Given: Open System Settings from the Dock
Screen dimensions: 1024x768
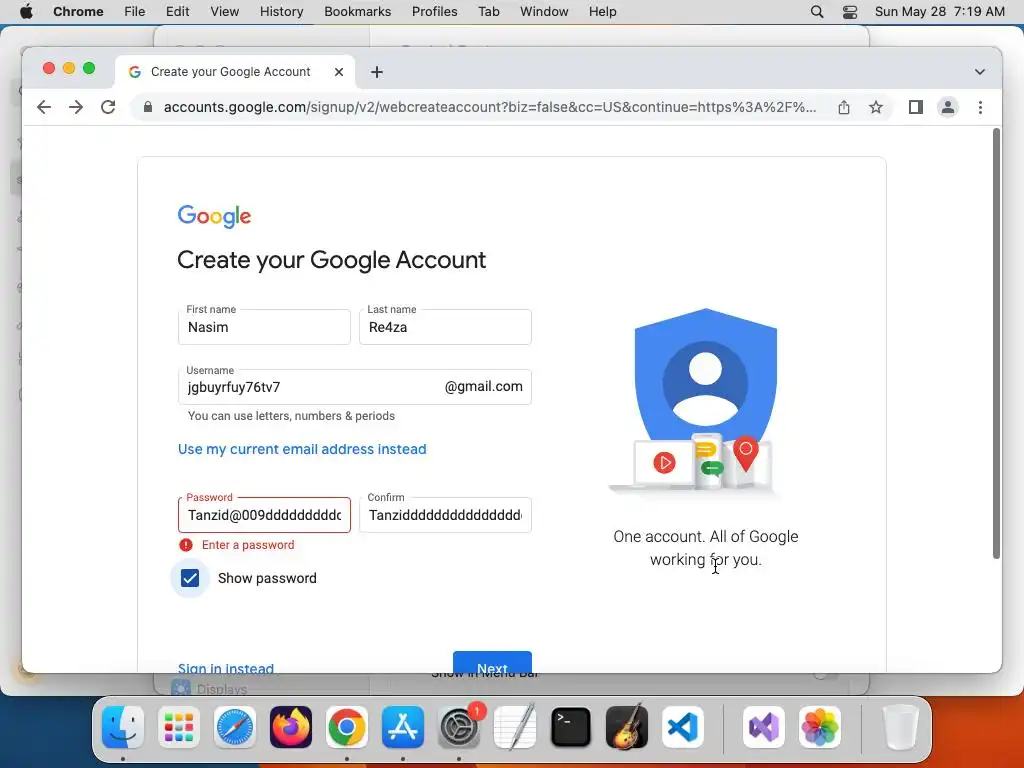Looking at the screenshot, I should (x=459, y=727).
